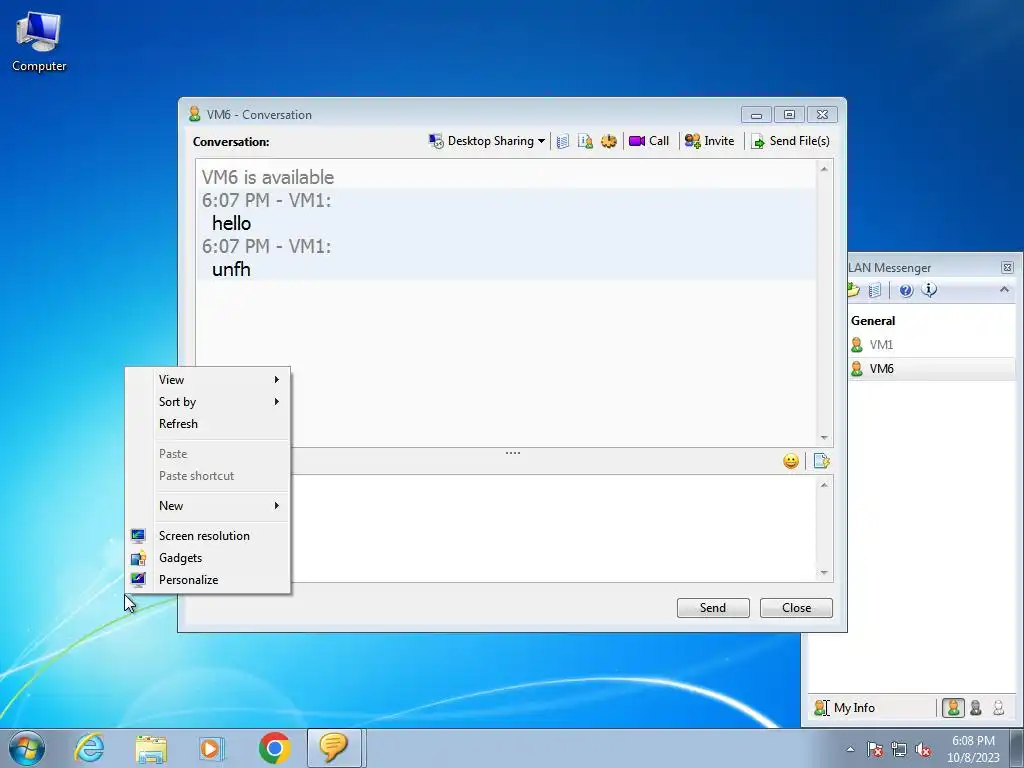Click network tray icon

[899, 749]
